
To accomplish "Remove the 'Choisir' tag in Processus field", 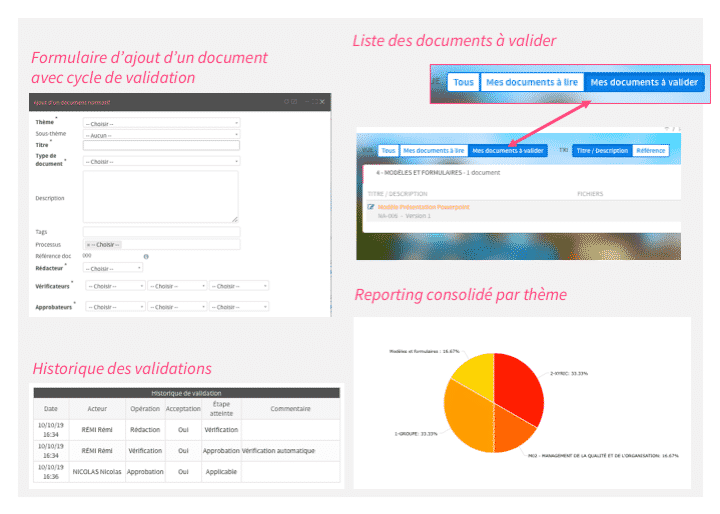I will pyautogui.click(x=89, y=245).
